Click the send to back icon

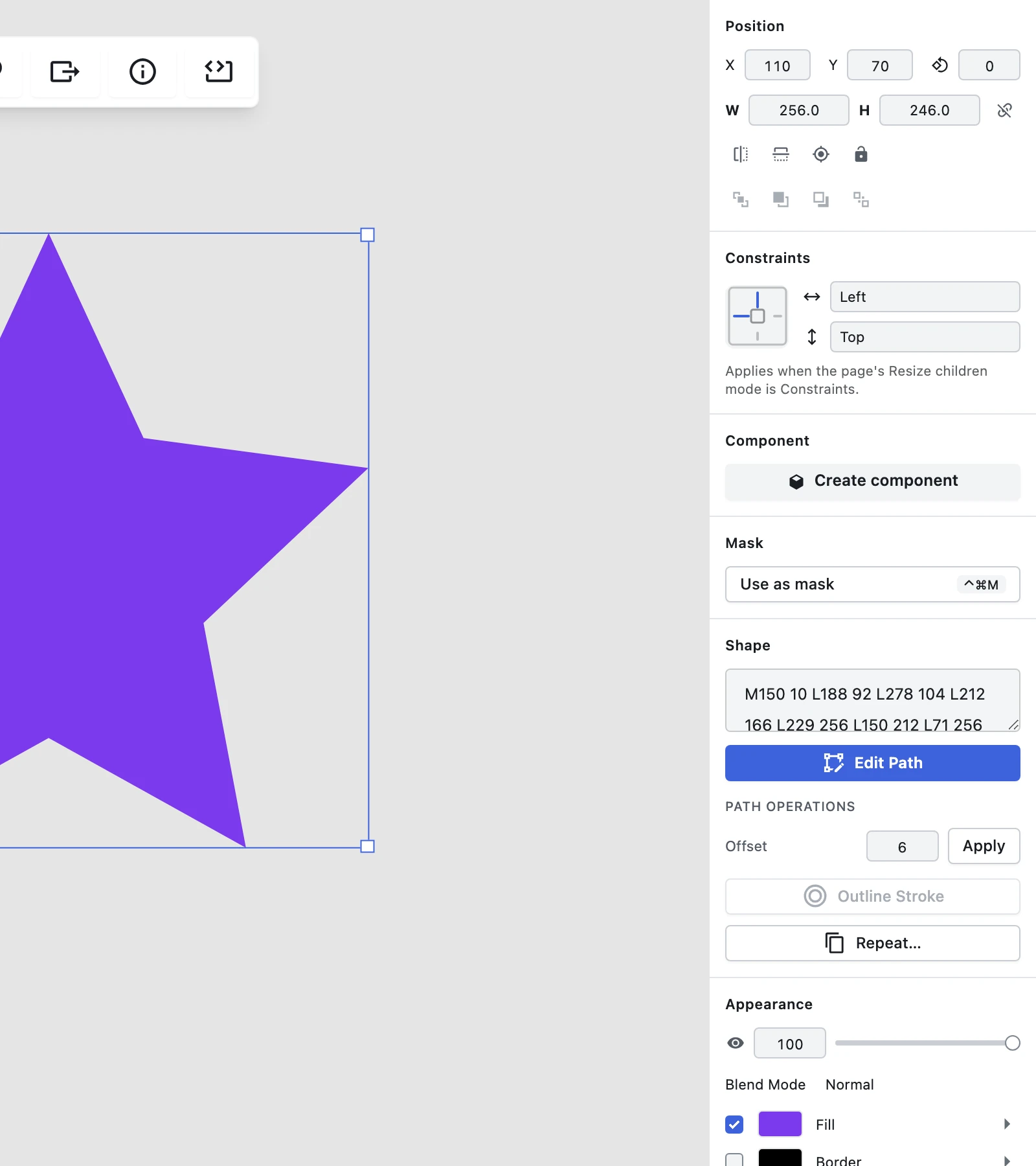coord(861,200)
